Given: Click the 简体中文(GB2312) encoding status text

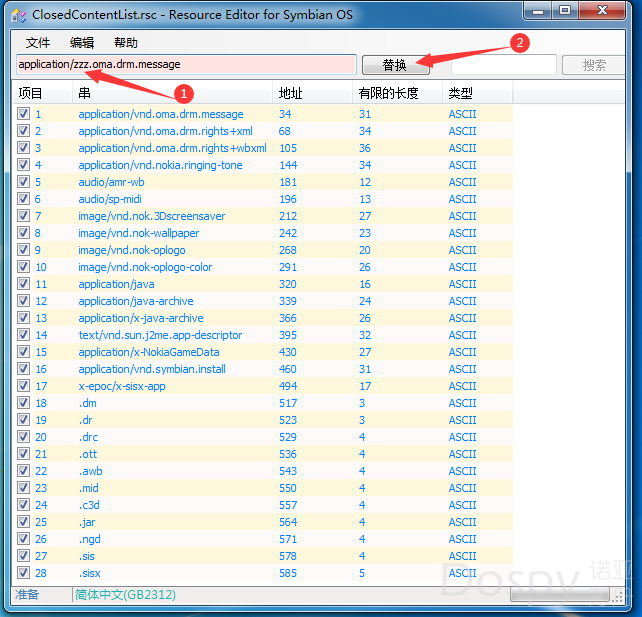Looking at the screenshot, I should pos(125,594).
